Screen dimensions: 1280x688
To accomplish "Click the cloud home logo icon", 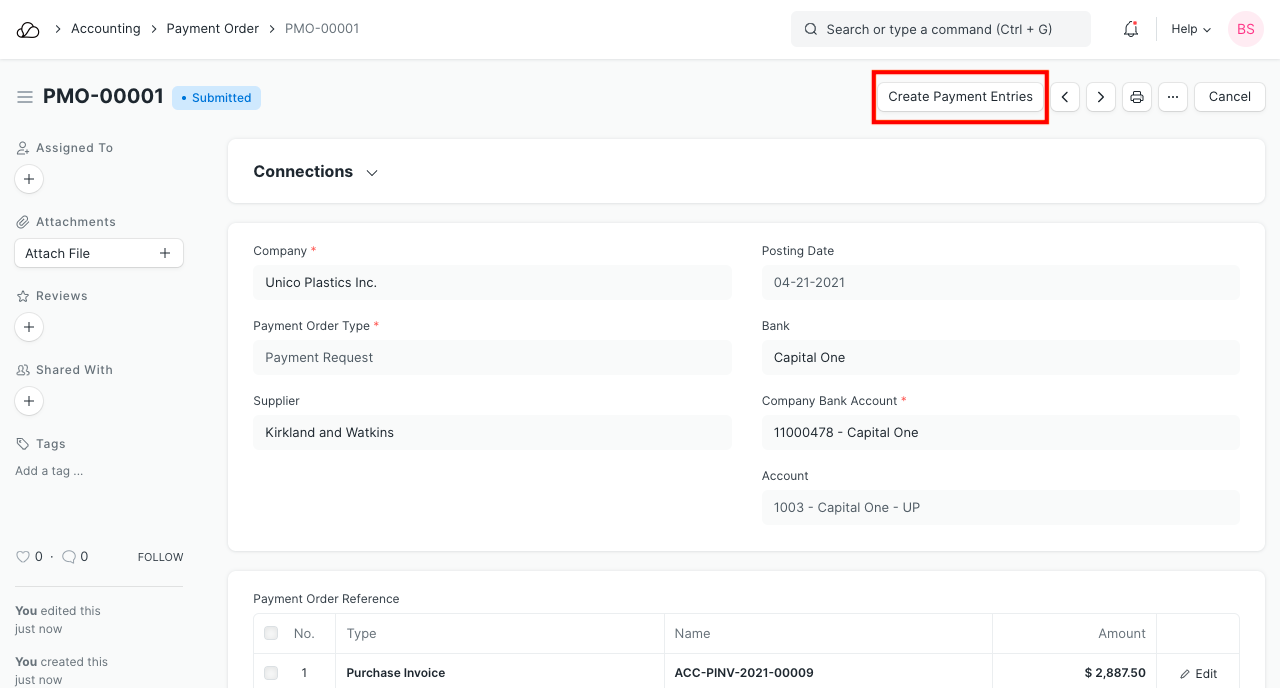I will tap(28, 30).
